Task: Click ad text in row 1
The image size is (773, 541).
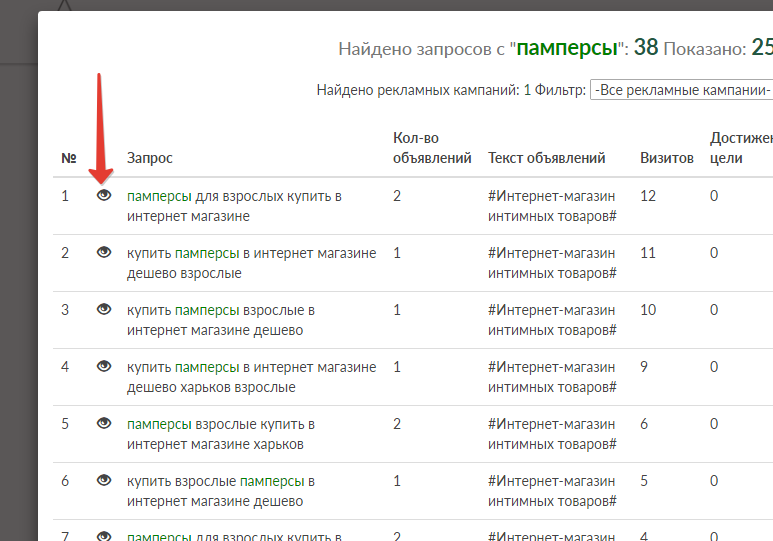Action: (x=552, y=206)
